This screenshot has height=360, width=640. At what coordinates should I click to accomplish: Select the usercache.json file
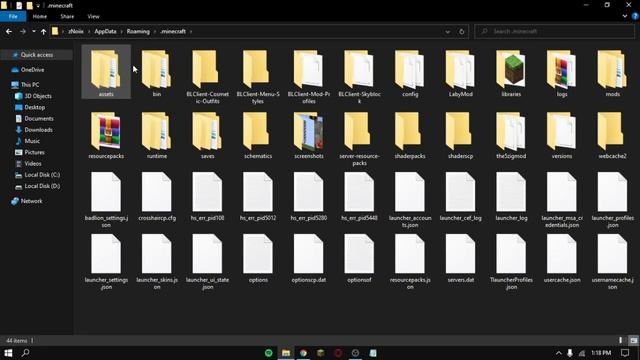click(562, 258)
